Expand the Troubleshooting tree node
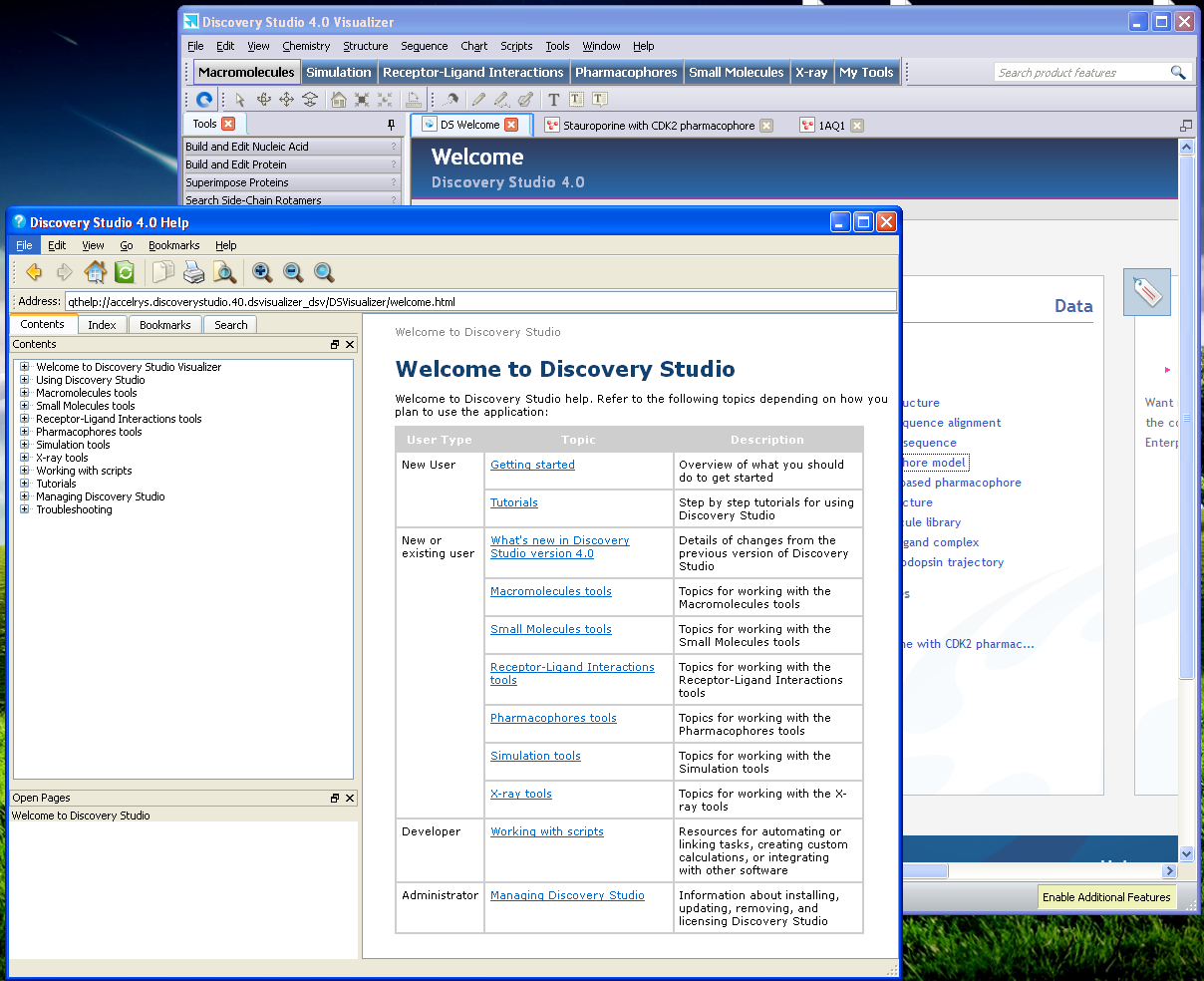 (25, 509)
